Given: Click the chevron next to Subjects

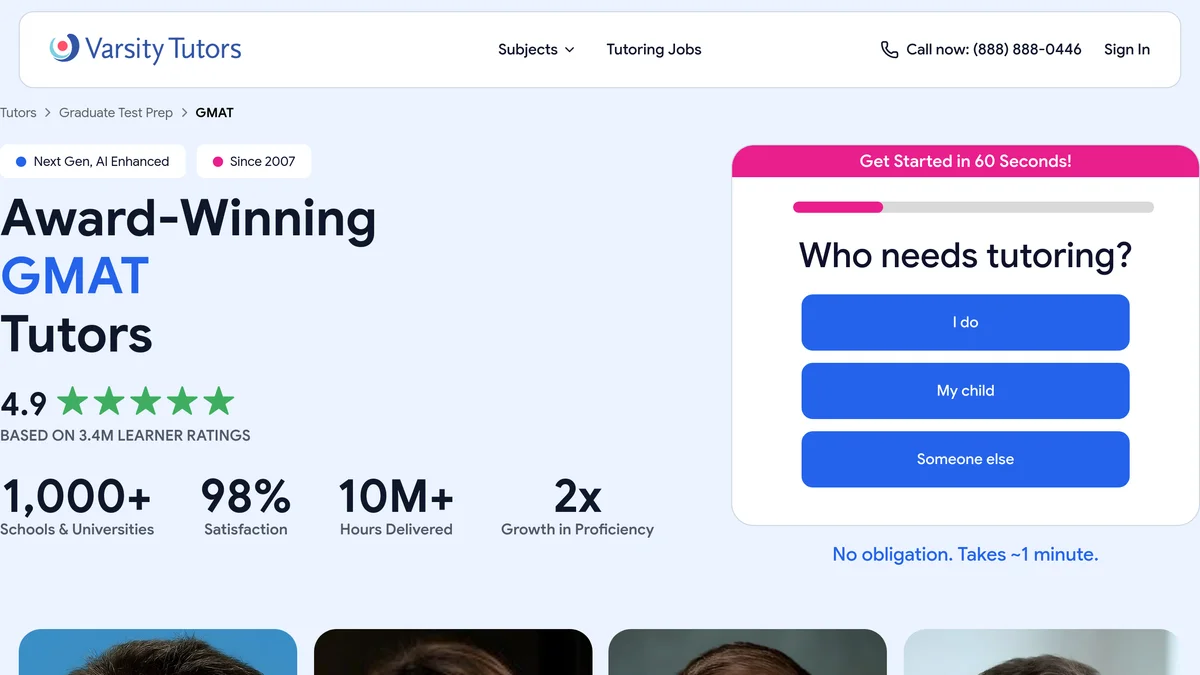Looking at the screenshot, I should click(x=569, y=50).
